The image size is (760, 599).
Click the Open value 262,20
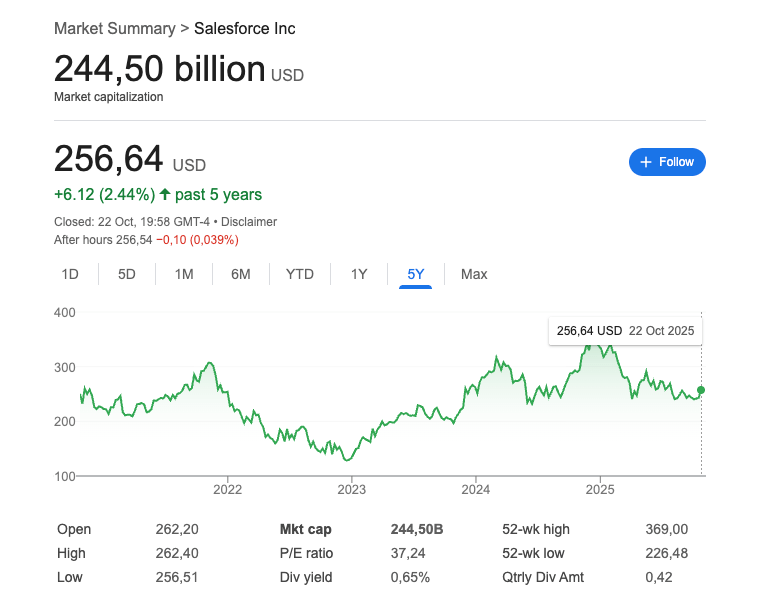click(x=177, y=529)
